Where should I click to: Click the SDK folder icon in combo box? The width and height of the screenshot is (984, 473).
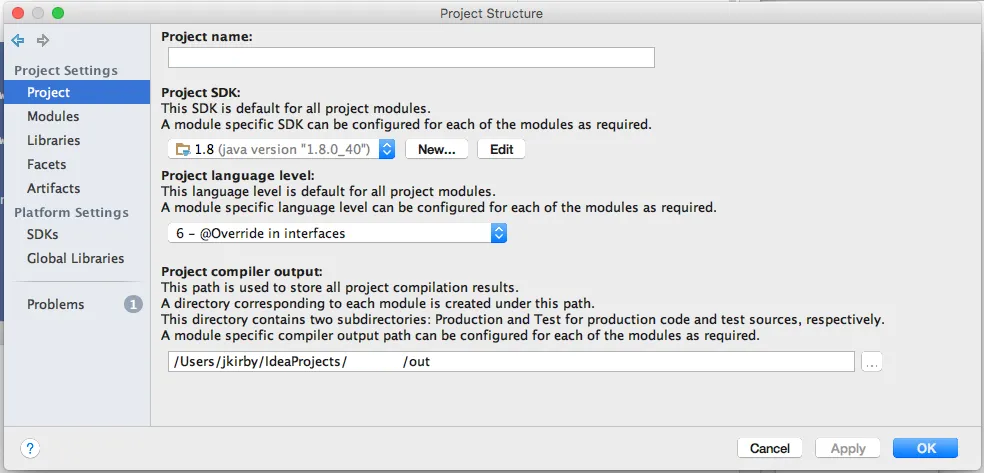(x=182, y=149)
